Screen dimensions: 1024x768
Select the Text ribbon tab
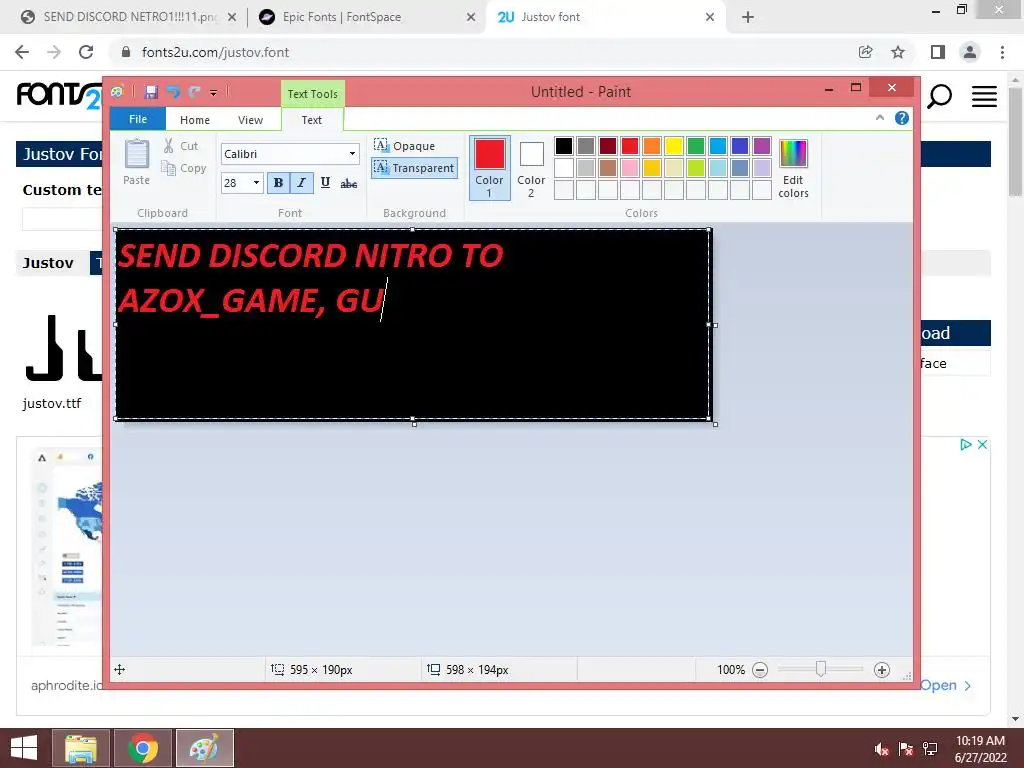point(312,120)
